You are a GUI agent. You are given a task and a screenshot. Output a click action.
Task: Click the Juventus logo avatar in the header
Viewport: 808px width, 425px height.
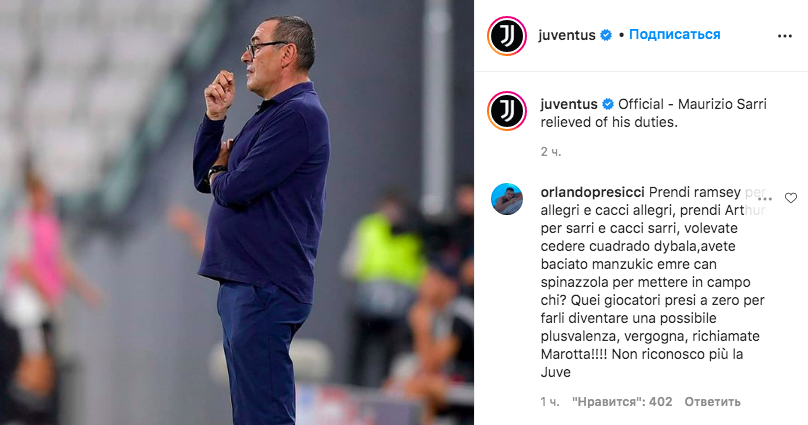(x=507, y=36)
